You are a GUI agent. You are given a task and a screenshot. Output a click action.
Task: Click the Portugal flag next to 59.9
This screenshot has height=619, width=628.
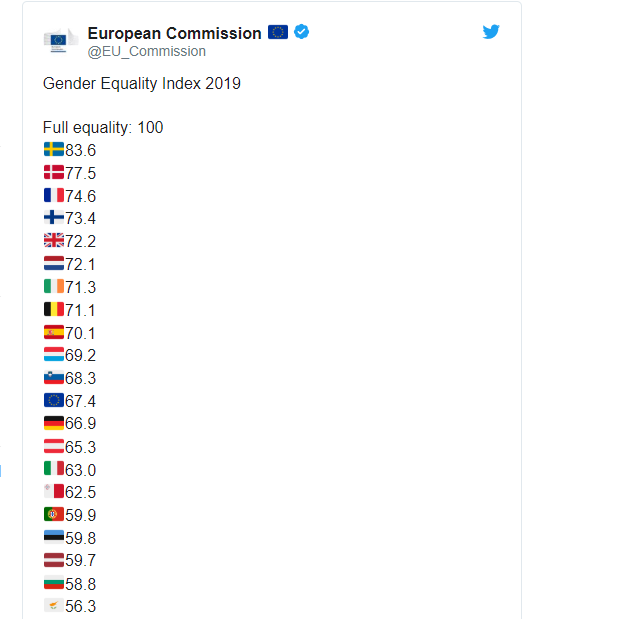pyautogui.click(x=54, y=514)
